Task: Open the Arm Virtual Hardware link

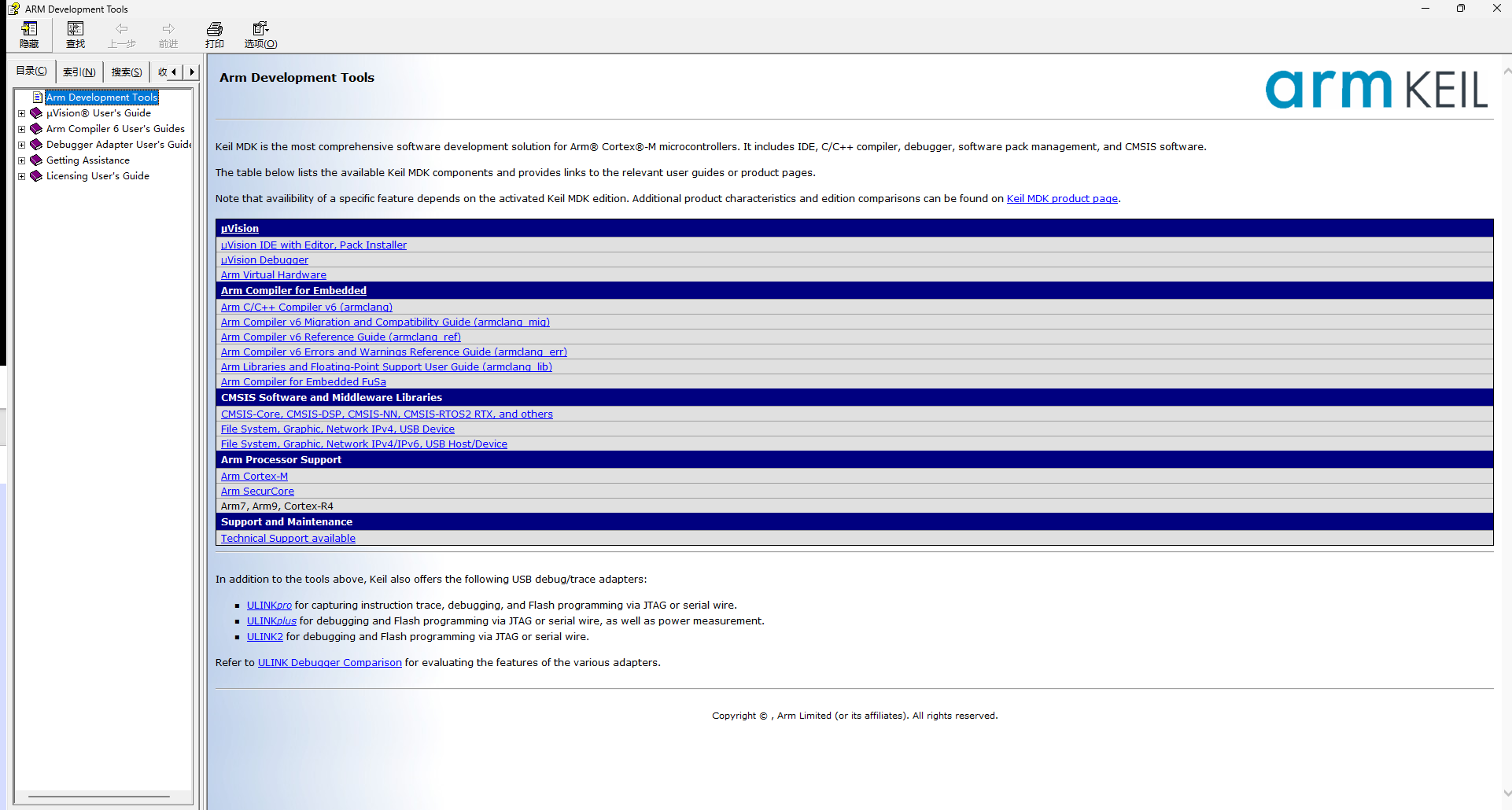Action: coord(274,275)
